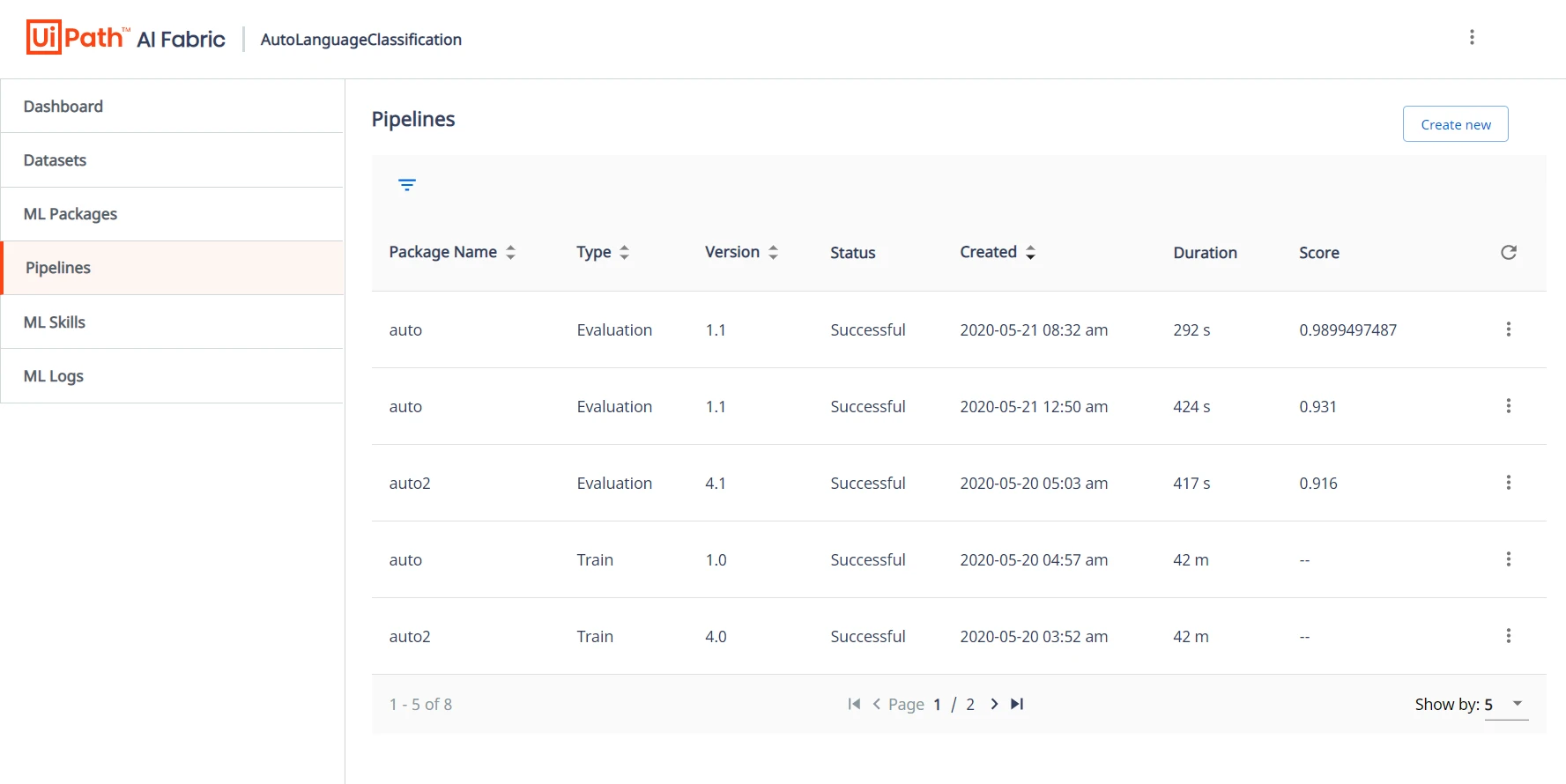Go to first page of results
1566x784 pixels.
pos(854,704)
